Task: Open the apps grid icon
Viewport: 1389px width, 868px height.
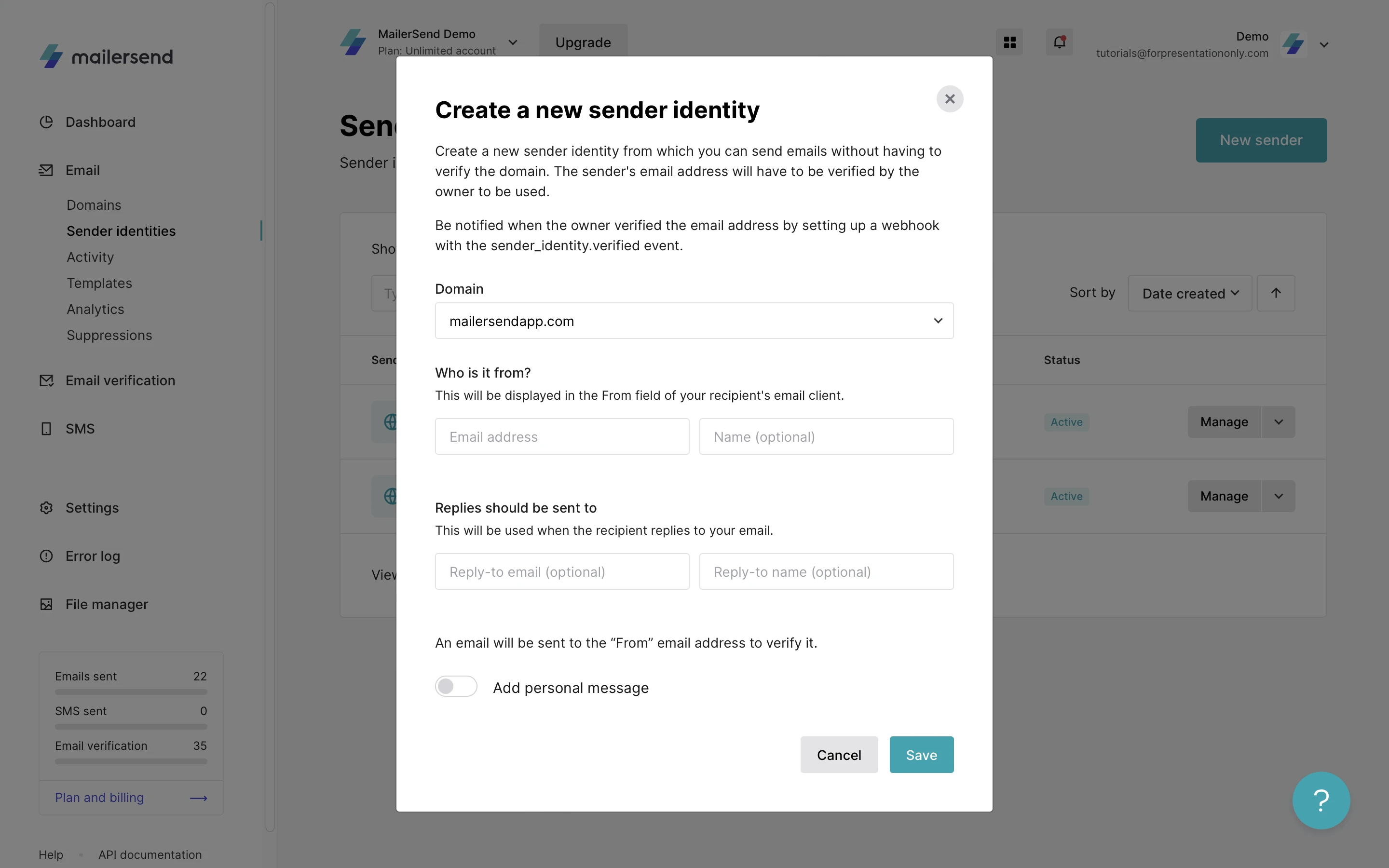Action: [1009, 42]
